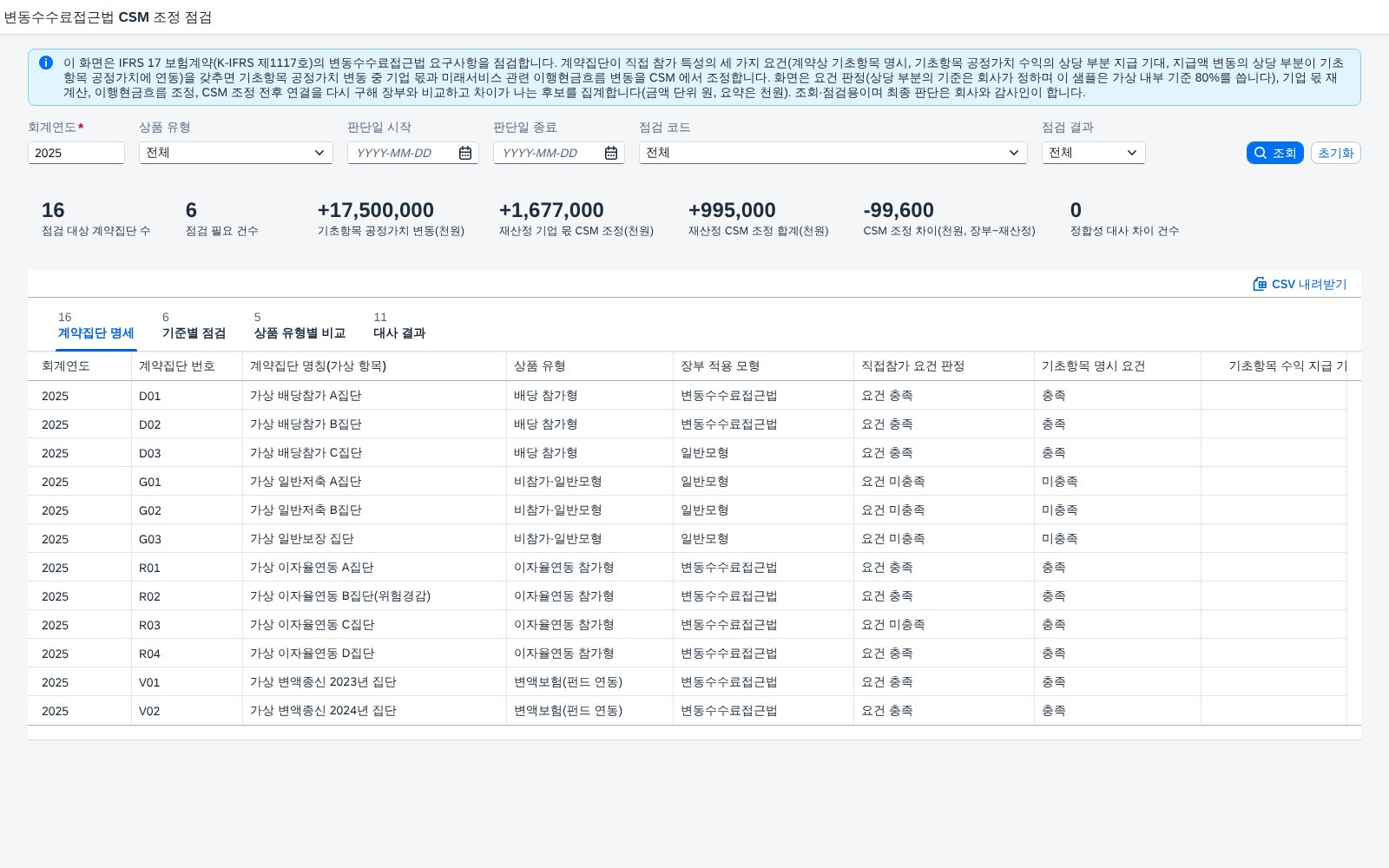Click 요건 미충족 in the R03 row
This screenshot has width=1389, height=868.
pyautogui.click(x=892, y=625)
